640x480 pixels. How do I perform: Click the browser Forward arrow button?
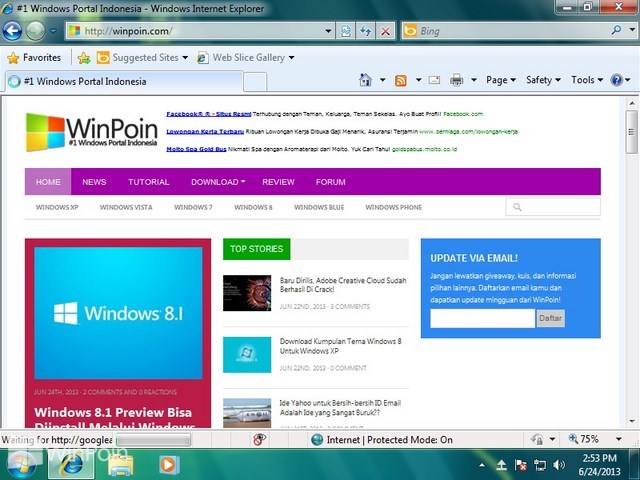pyautogui.click(x=36, y=31)
